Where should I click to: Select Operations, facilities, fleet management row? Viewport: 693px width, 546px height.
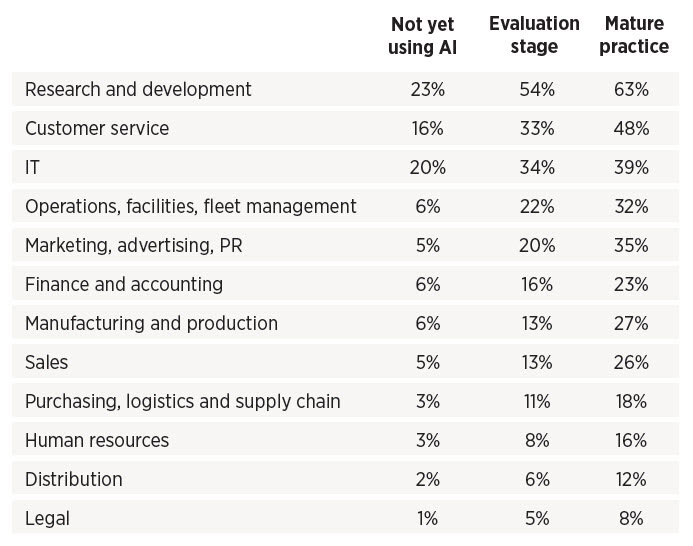click(190, 207)
